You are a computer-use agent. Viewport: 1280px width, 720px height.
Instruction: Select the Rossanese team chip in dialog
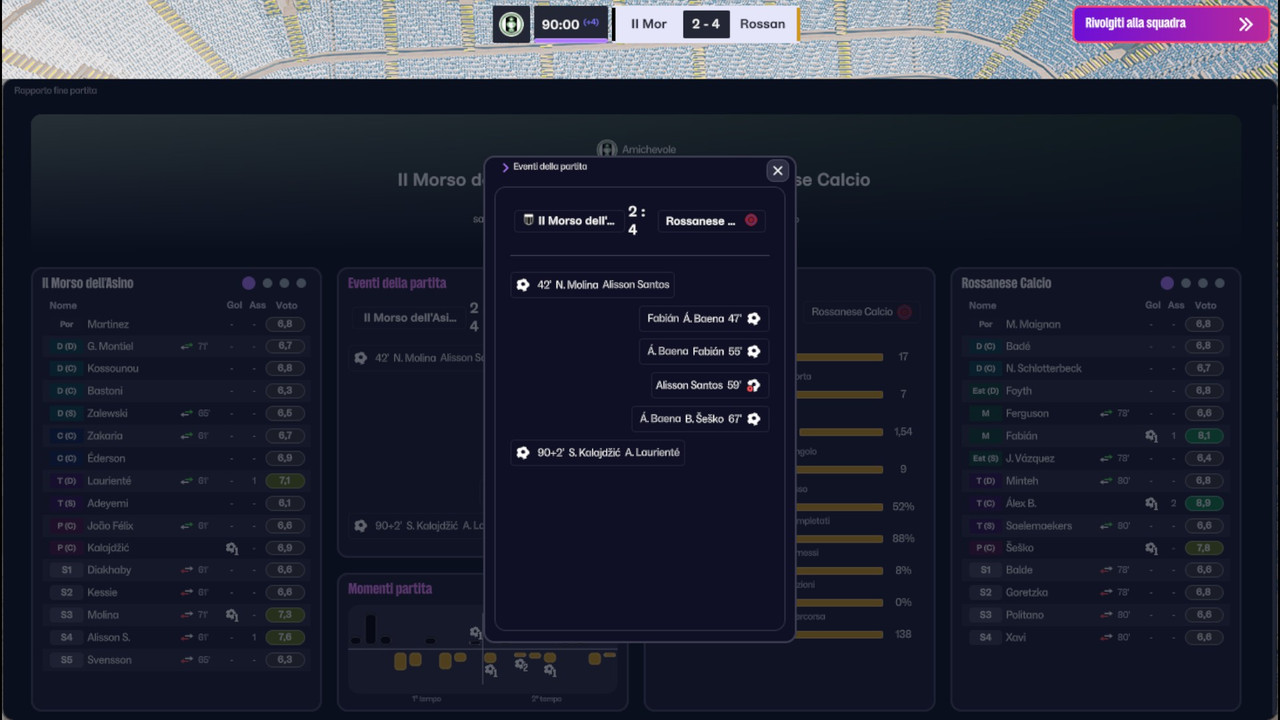coord(711,221)
